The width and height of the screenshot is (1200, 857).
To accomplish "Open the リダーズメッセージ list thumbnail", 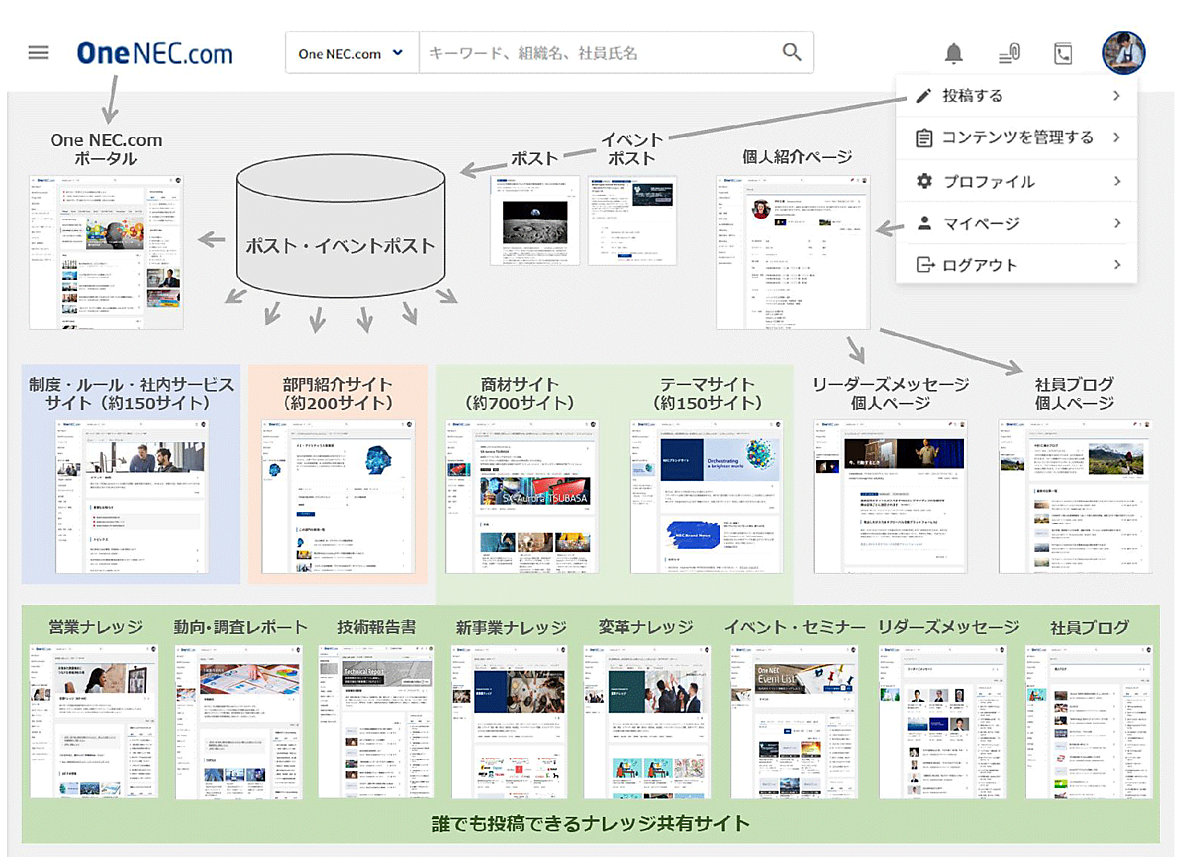I will (x=942, y=721).
